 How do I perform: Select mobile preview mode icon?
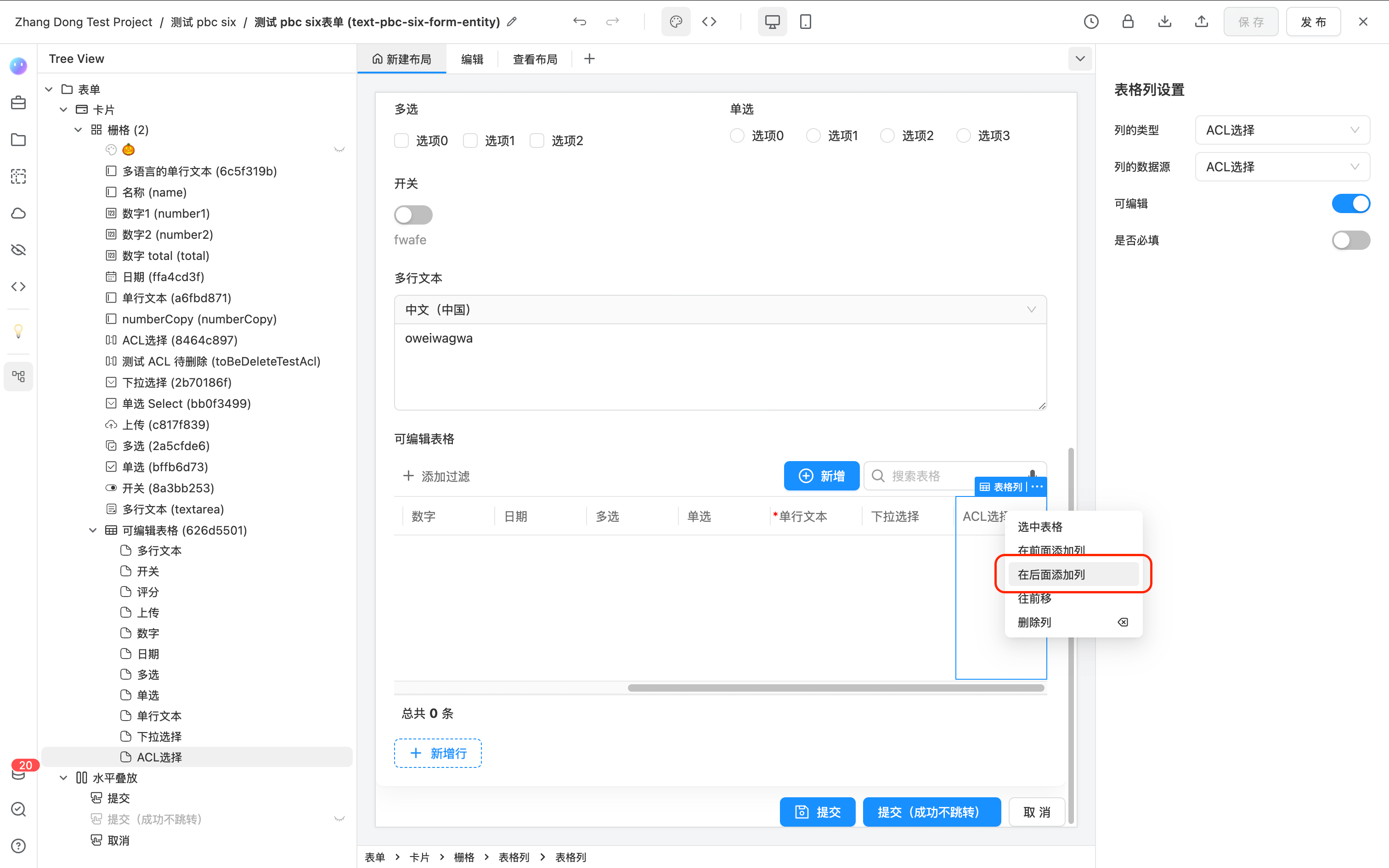click(805, 22)
